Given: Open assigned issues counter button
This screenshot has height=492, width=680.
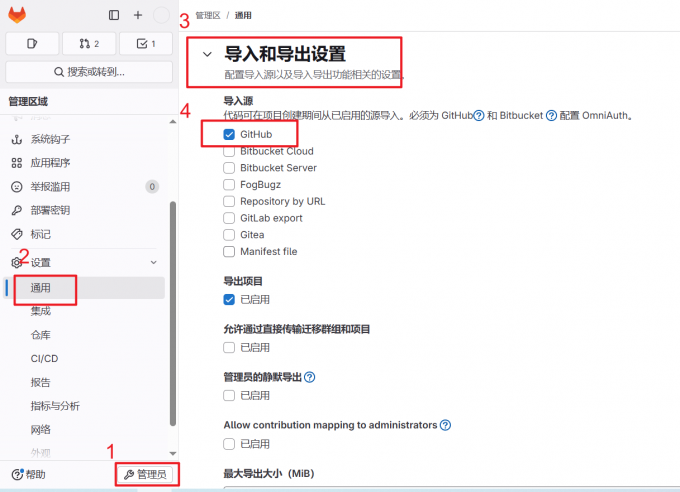Looking at the screenshot, I should point(32,43).
